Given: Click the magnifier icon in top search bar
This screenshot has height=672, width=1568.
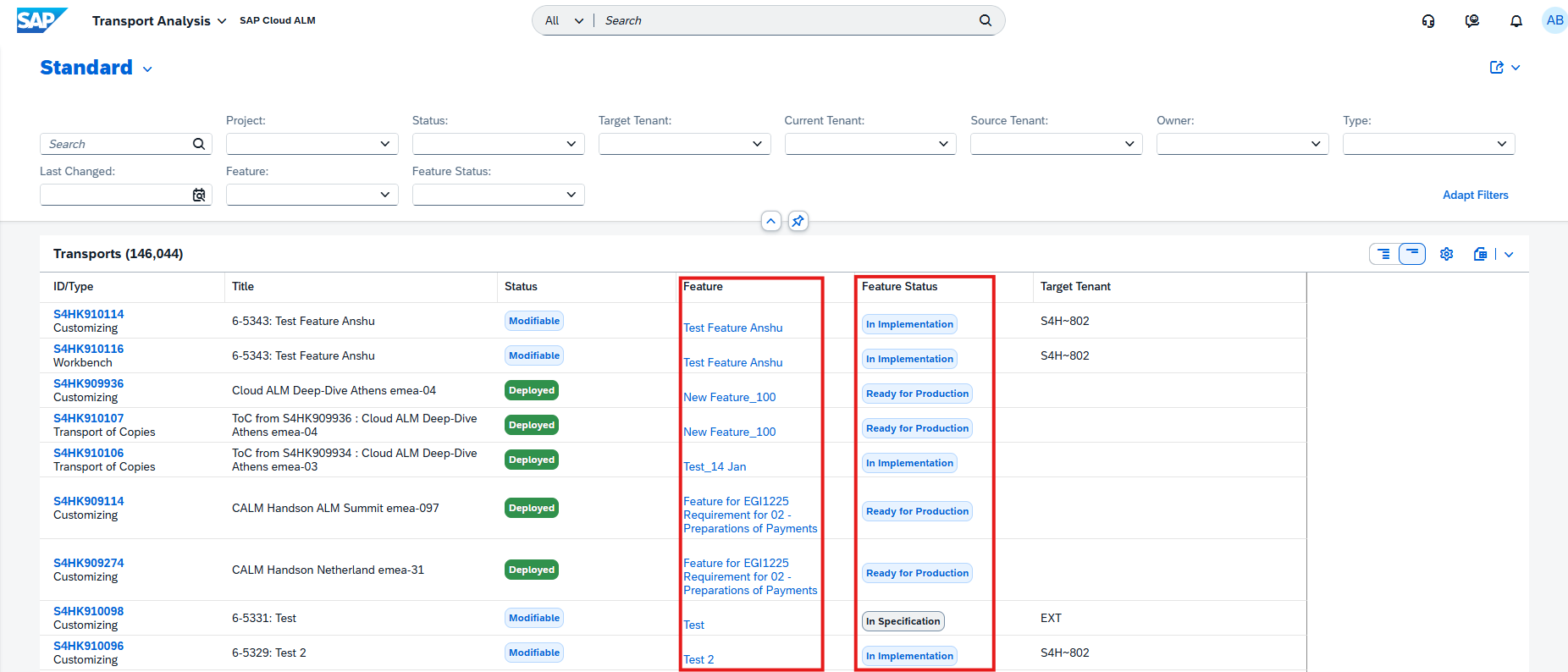Looking at the screenshot, I should 986,20.
